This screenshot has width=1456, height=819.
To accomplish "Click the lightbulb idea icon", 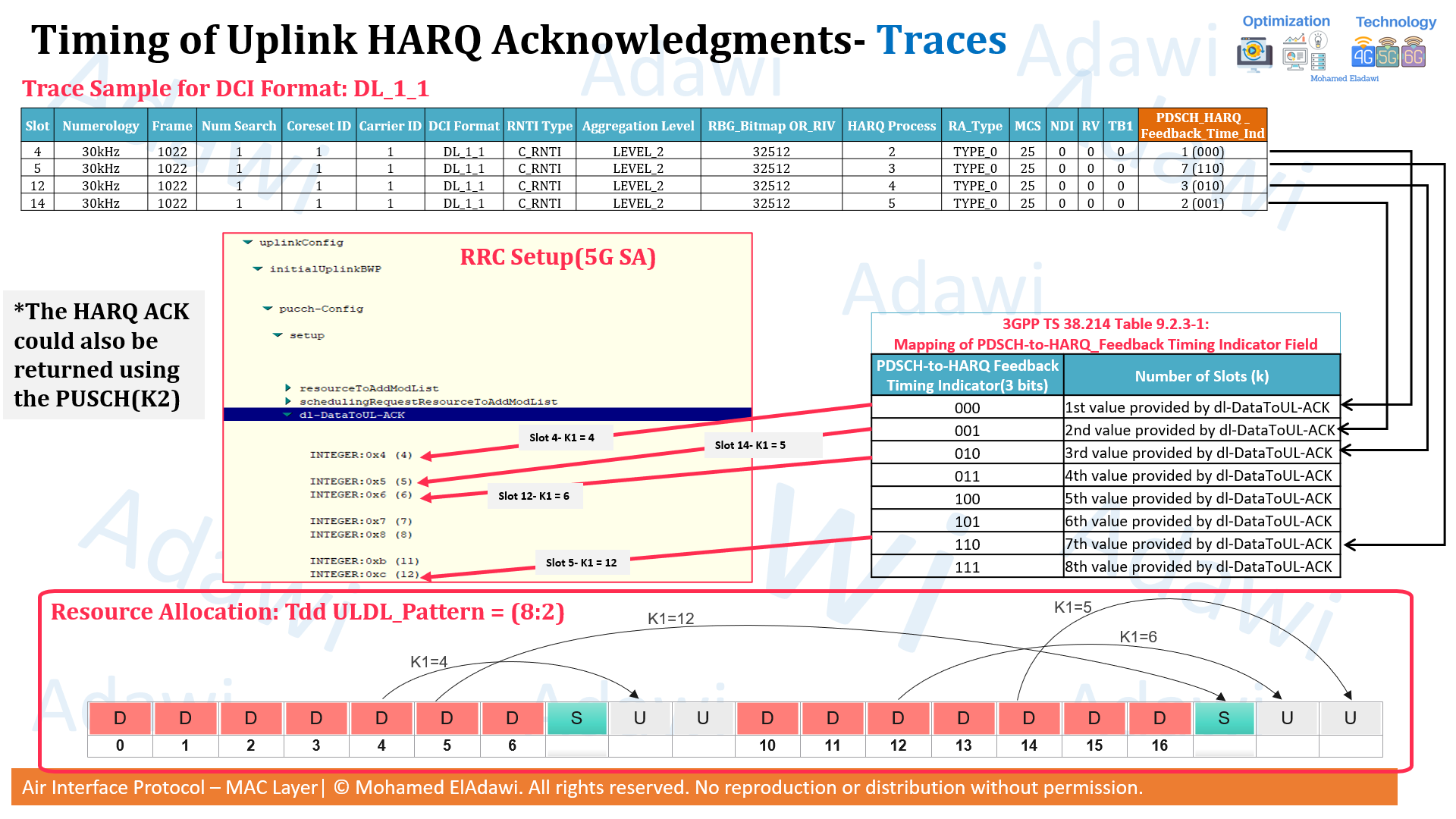I will [1318, 40].
